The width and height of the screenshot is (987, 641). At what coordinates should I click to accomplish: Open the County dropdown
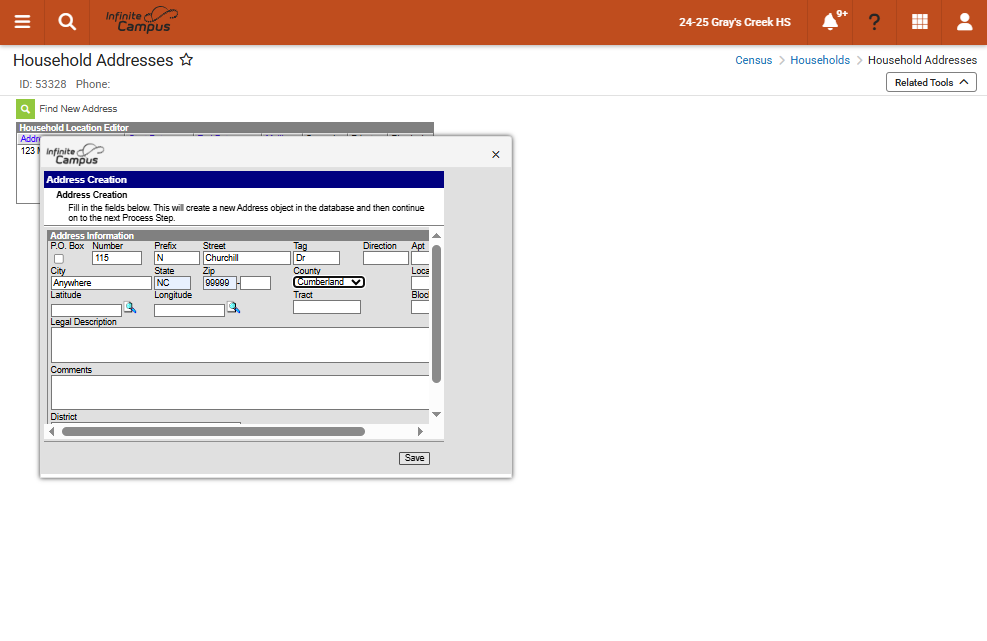pyautogui.click(x=329, y=282)
